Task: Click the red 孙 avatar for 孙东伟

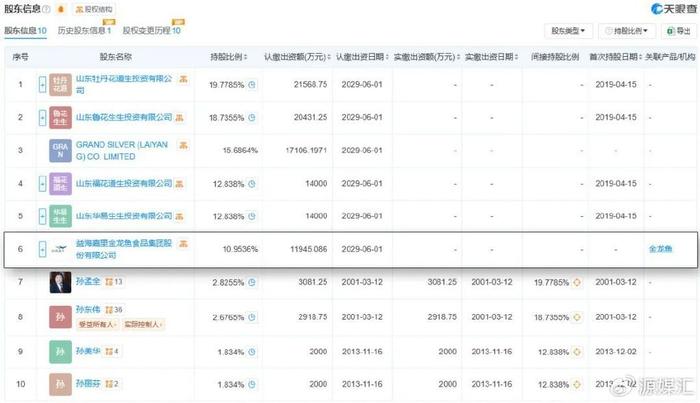Action: click(60, 317)
